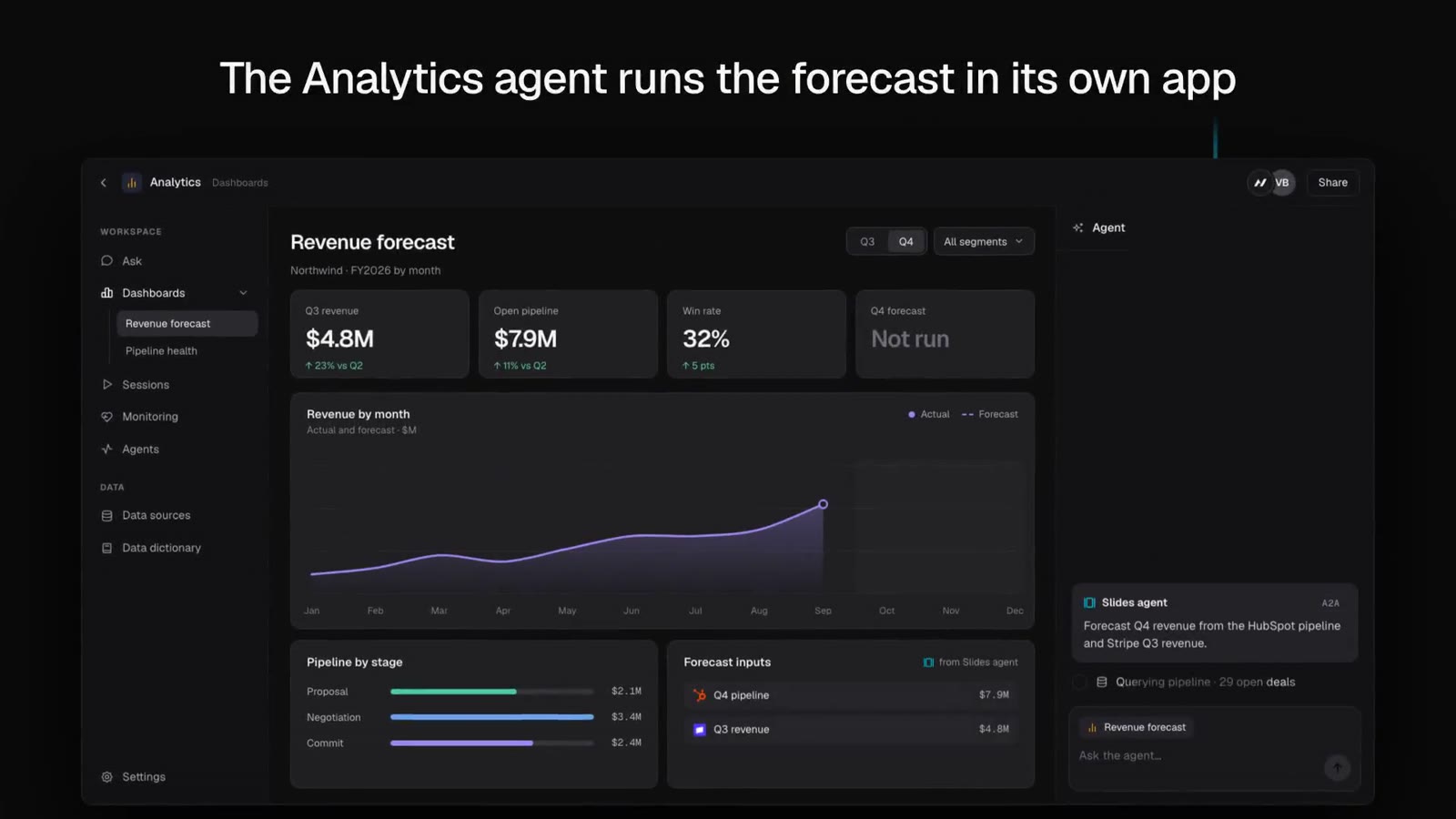
Task: Open Revenue forecast dashboard in sidebar
Action: 187,324
